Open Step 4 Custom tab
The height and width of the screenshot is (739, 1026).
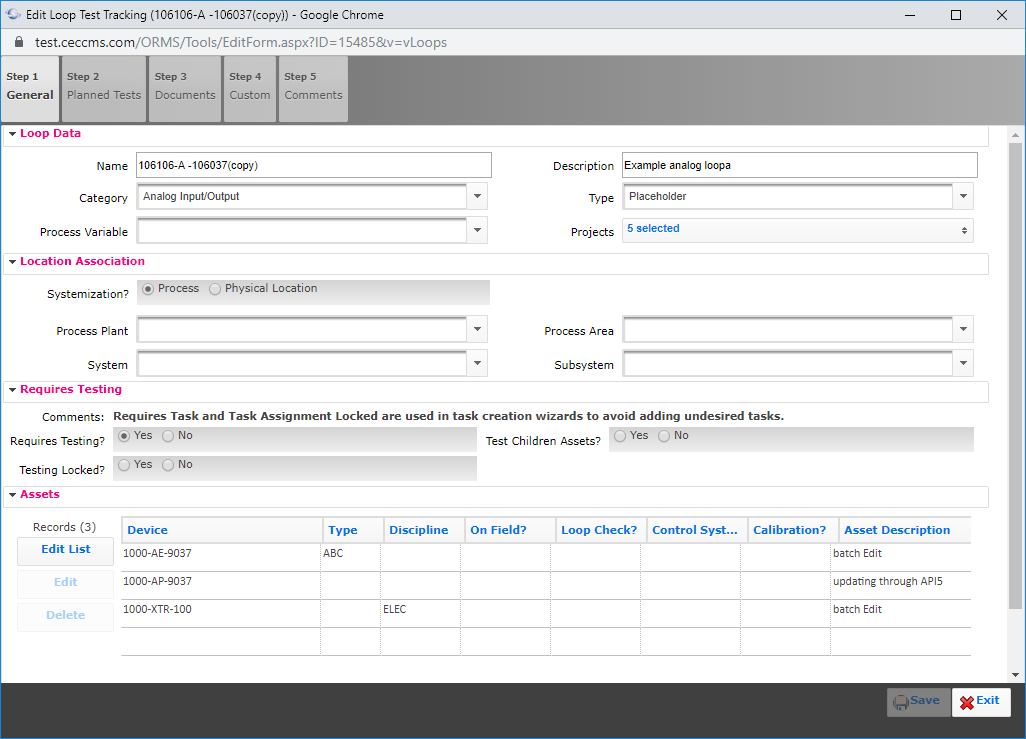coord(250,88)
